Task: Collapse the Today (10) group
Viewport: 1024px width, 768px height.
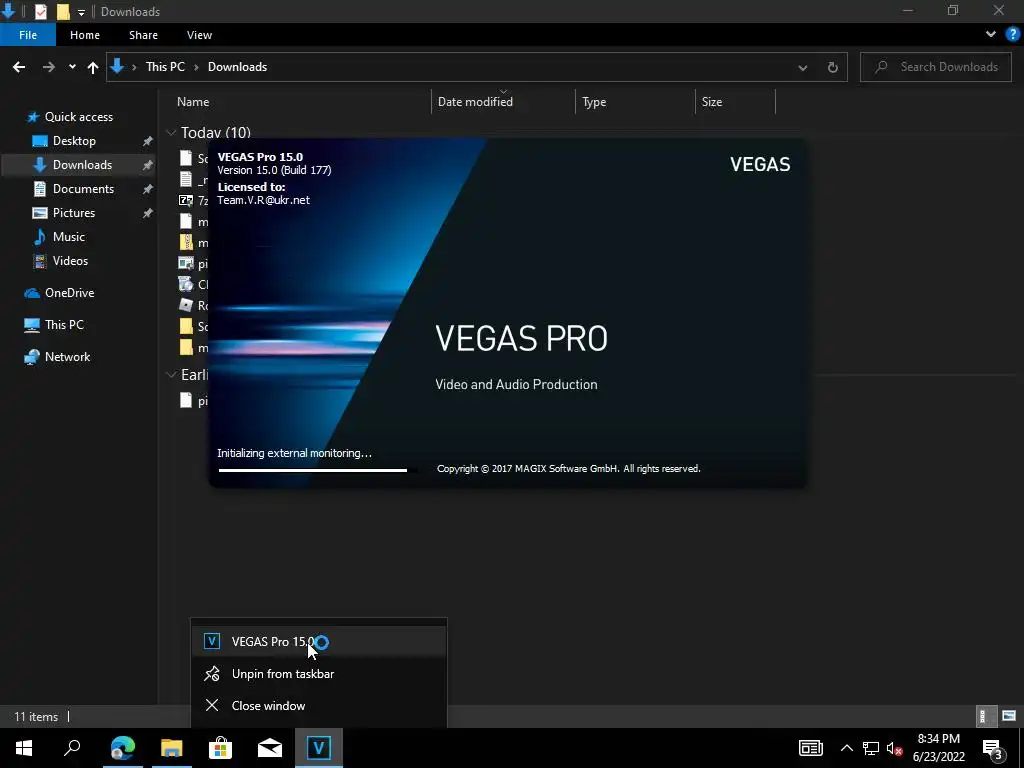Action: [171, 133]
